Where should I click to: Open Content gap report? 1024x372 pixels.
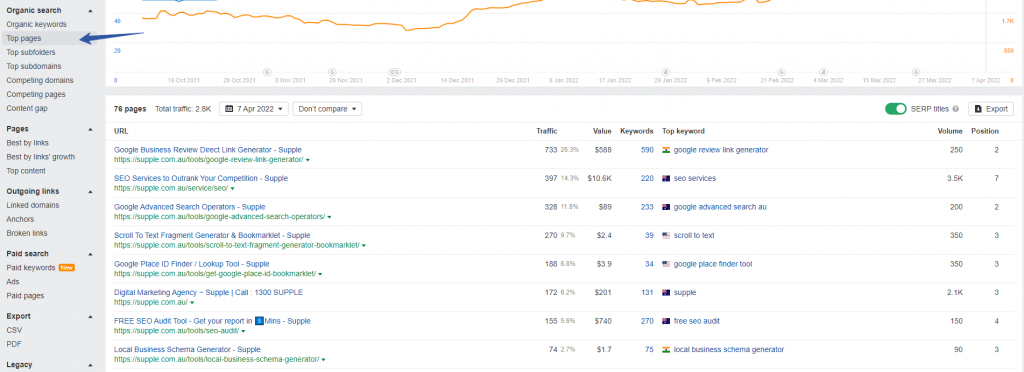tap(27, 108)
